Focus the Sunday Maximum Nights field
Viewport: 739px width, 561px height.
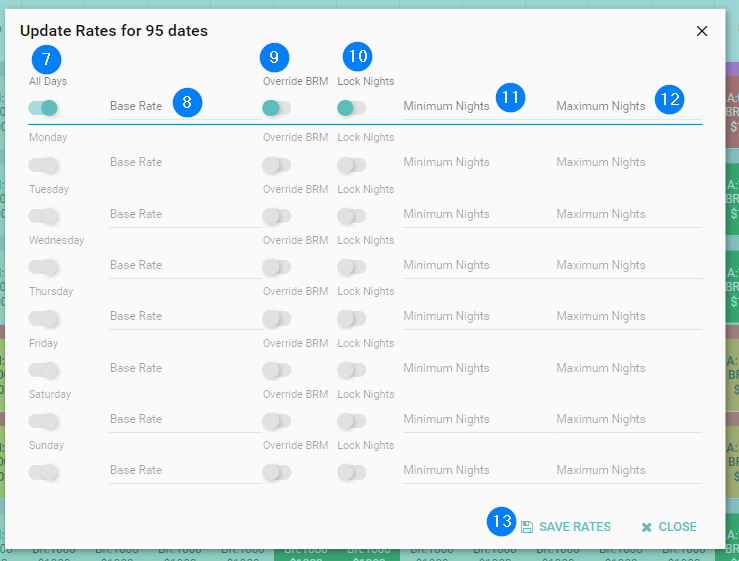(x=628, y=471)
